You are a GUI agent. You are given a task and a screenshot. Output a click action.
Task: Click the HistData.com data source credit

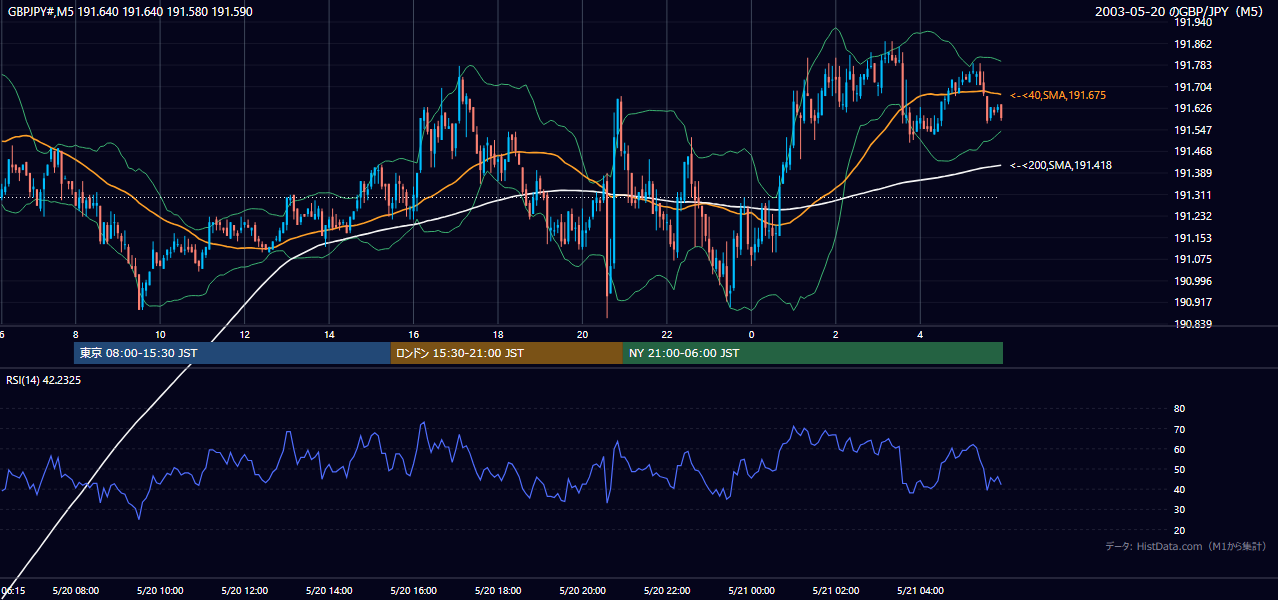click(1186, 546)
